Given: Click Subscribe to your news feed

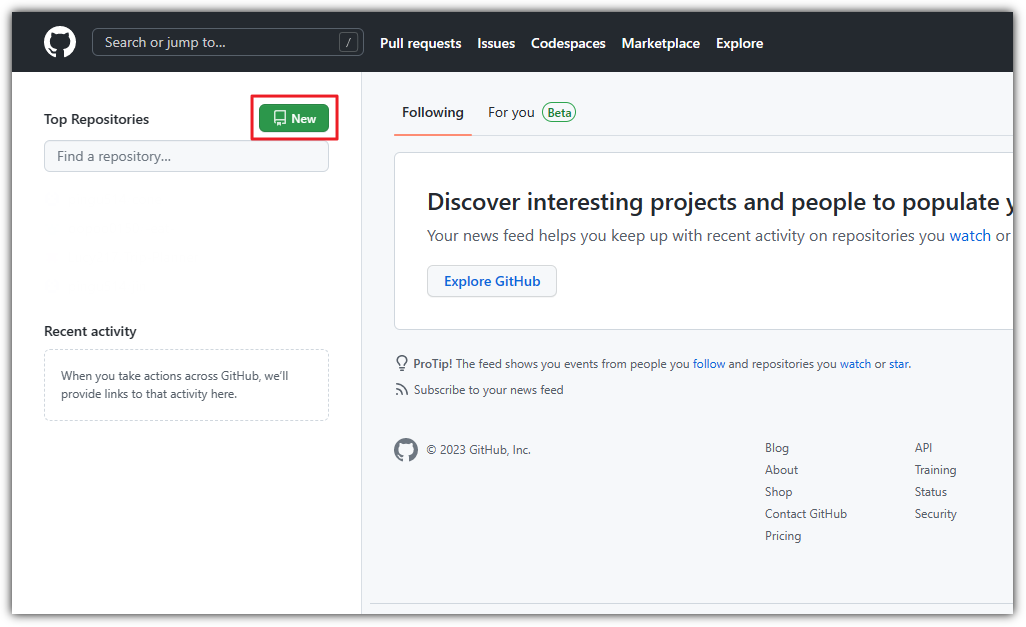Looking at the screenshot, I should (x=489, y=390).
